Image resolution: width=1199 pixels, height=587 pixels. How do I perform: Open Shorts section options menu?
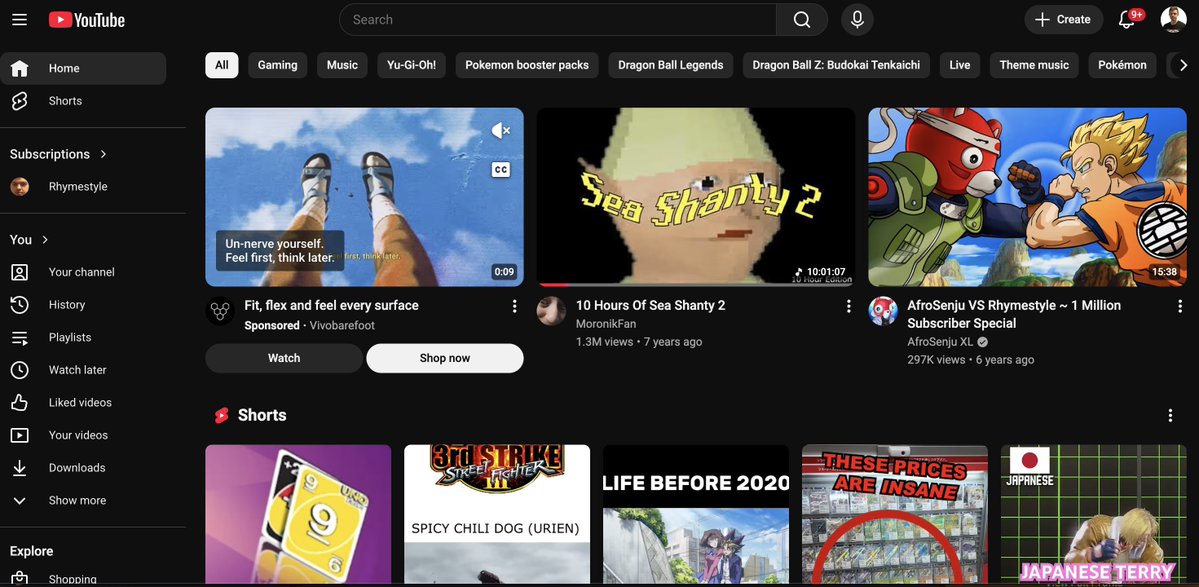[1170, 415]
